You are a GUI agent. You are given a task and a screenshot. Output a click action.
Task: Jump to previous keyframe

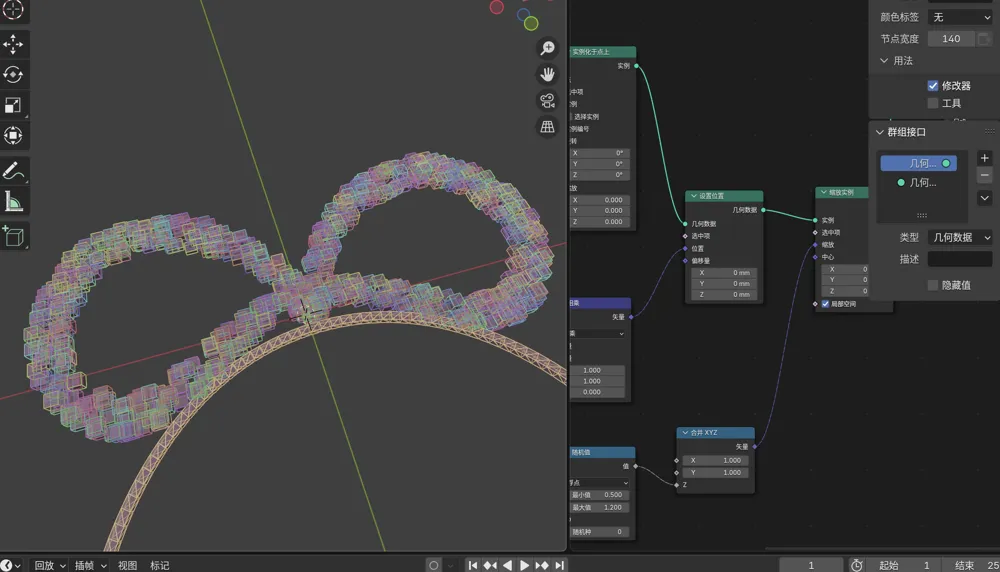[490, 565]
